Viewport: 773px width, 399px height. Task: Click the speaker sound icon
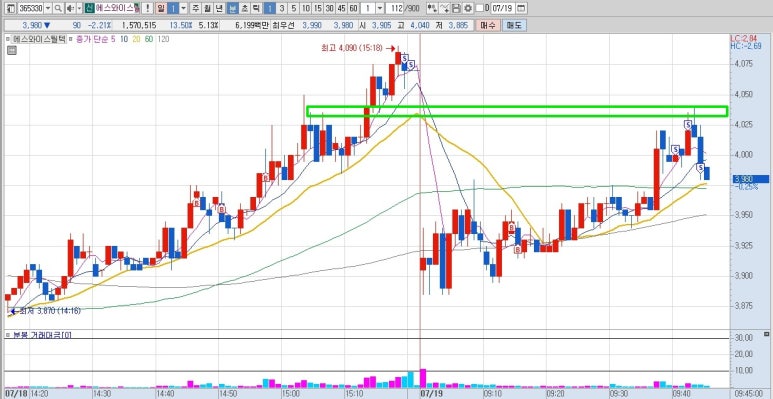coord(70,8)
